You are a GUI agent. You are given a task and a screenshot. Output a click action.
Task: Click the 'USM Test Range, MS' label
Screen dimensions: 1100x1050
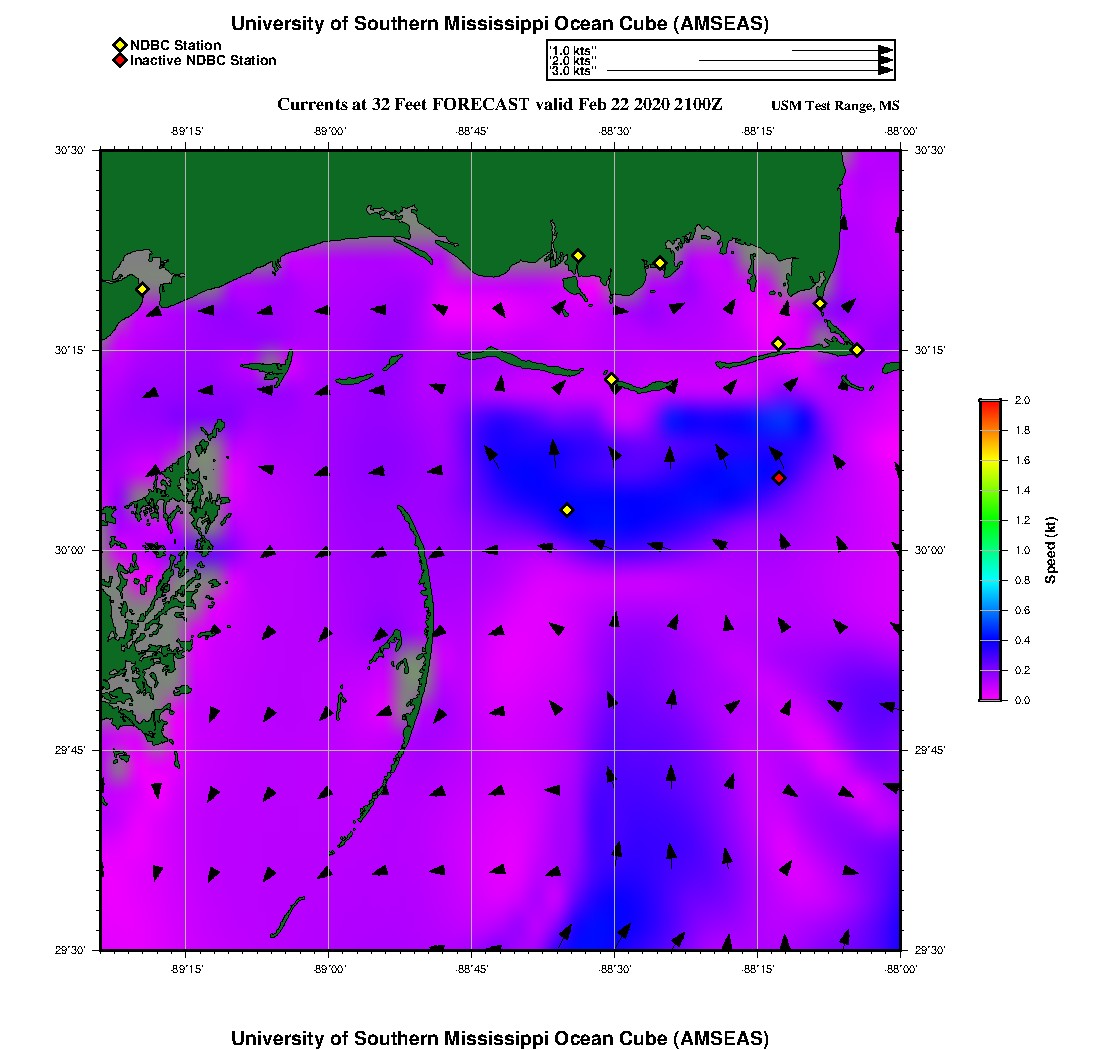pos(835,106)
